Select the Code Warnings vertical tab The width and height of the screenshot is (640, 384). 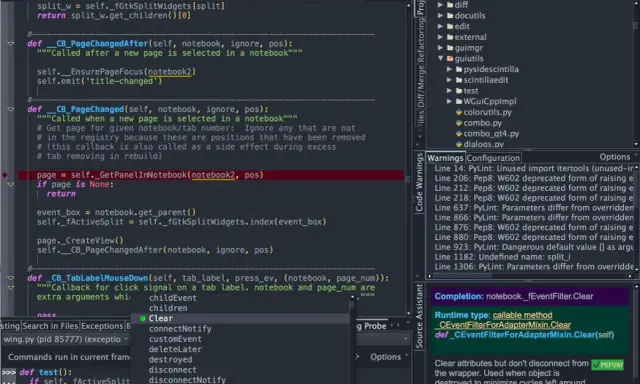(x=419, y=182)
